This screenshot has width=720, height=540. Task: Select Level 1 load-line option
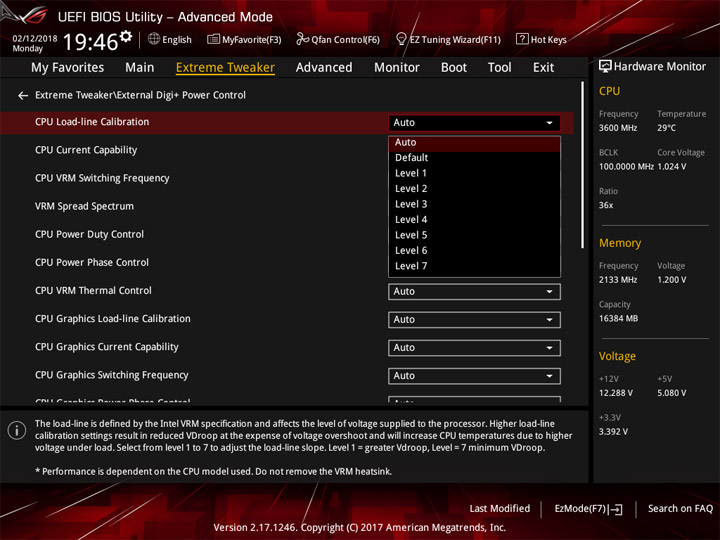[x=474, y=174]
